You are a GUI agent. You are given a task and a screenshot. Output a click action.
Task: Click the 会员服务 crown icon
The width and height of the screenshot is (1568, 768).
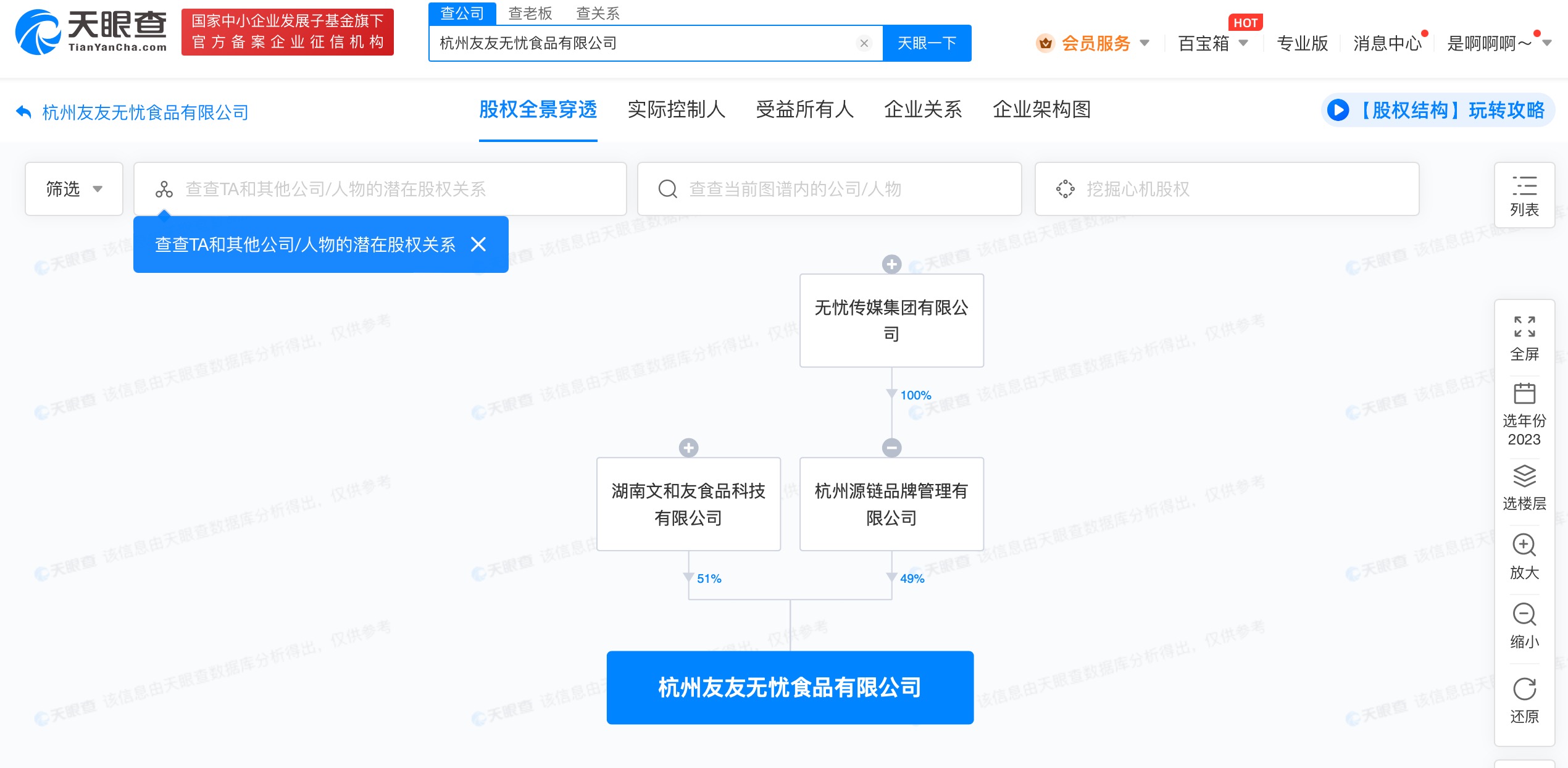click(x=1045, y=43)
